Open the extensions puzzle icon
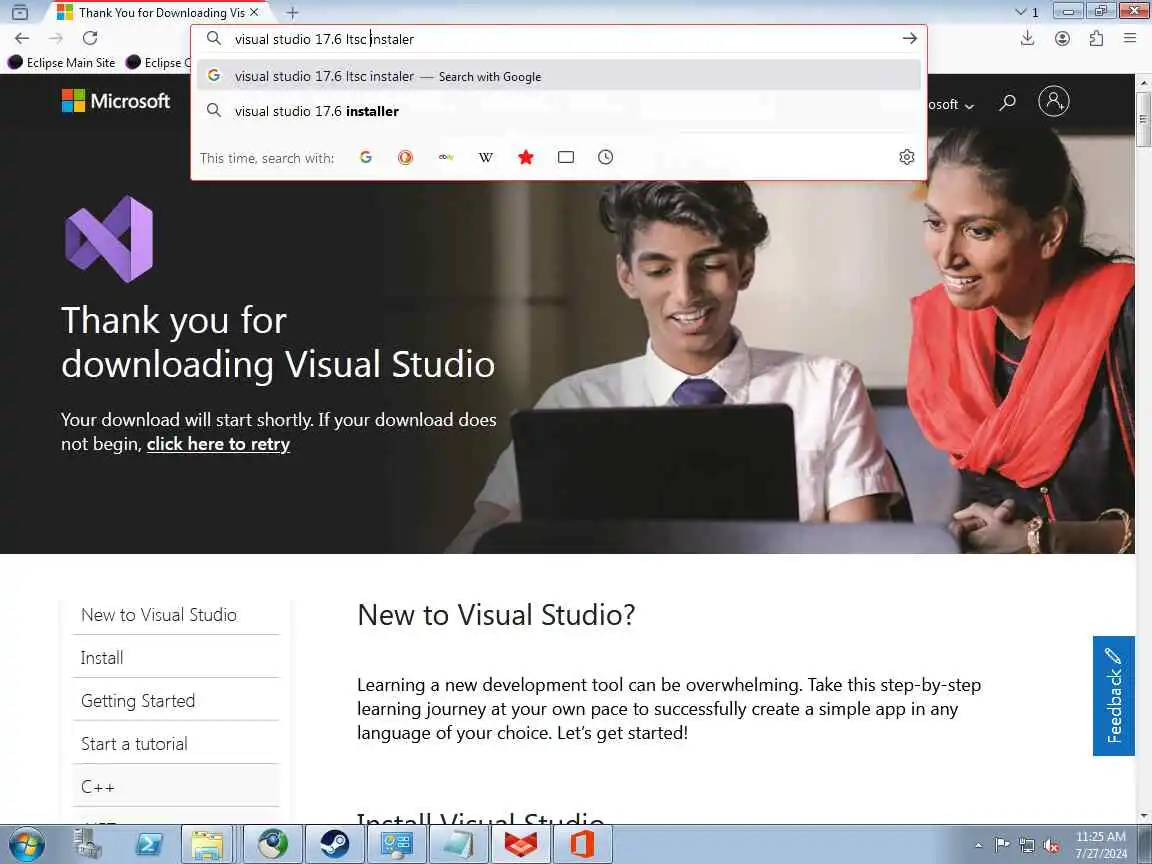 1096,38
